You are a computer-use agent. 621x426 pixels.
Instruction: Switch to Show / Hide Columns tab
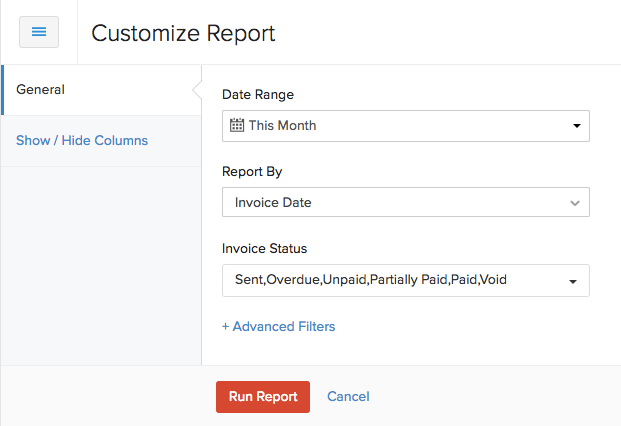[82, 141]
